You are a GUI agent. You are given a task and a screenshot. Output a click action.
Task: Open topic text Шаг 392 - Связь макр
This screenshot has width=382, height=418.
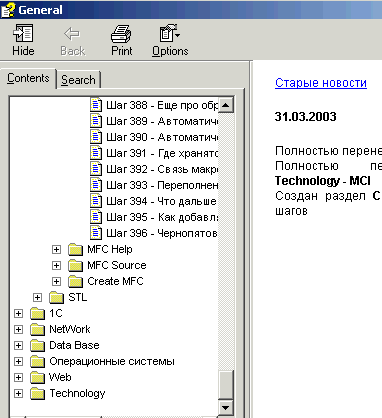(x=162, y=169)
